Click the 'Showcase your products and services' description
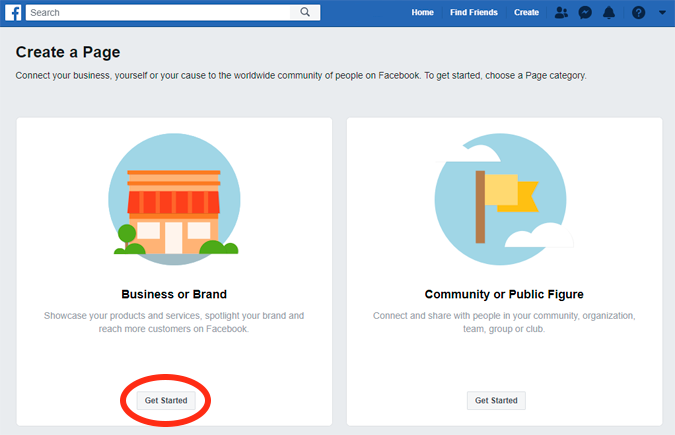 tap(174, 322)
